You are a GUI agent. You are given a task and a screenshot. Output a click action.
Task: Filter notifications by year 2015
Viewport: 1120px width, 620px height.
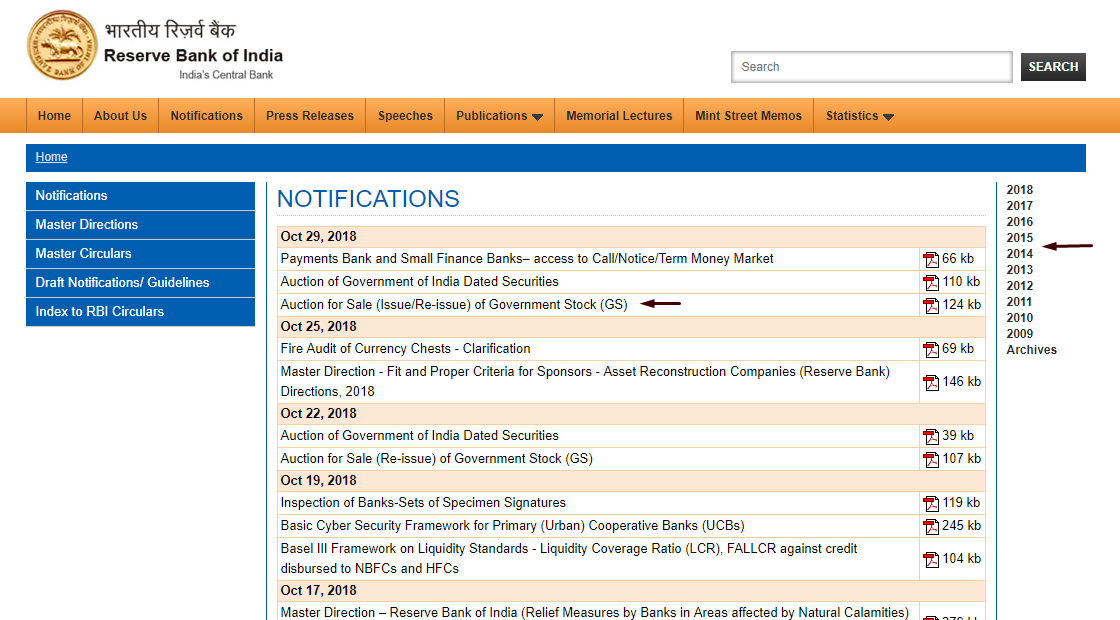pos(1019,238)
